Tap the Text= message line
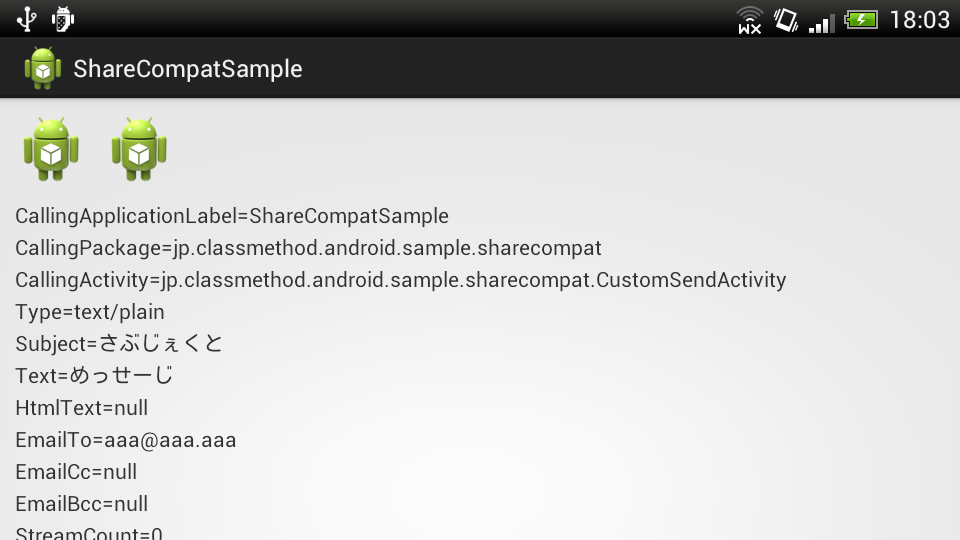Screen dimensions: 960x540 tap(94, 376)
